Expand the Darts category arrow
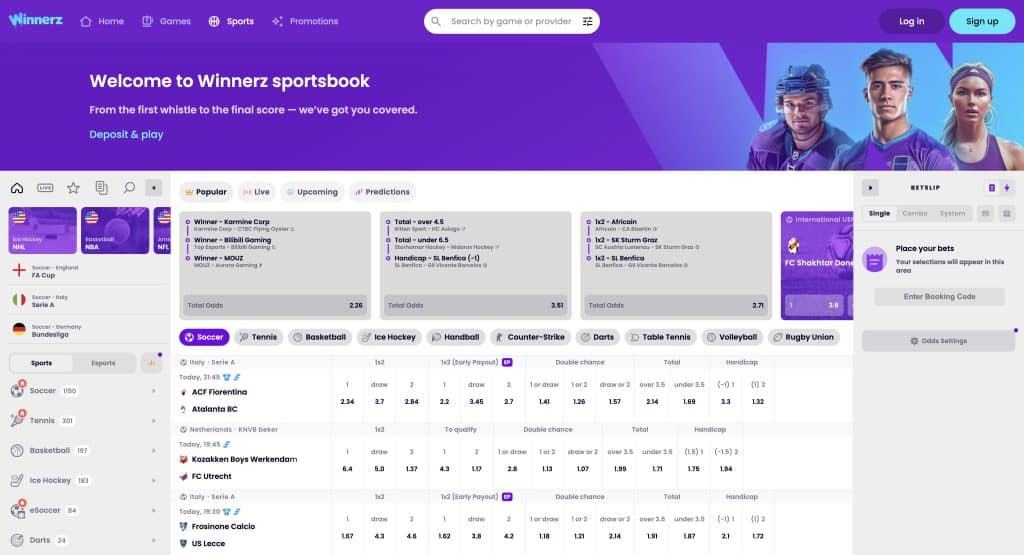 153,540
